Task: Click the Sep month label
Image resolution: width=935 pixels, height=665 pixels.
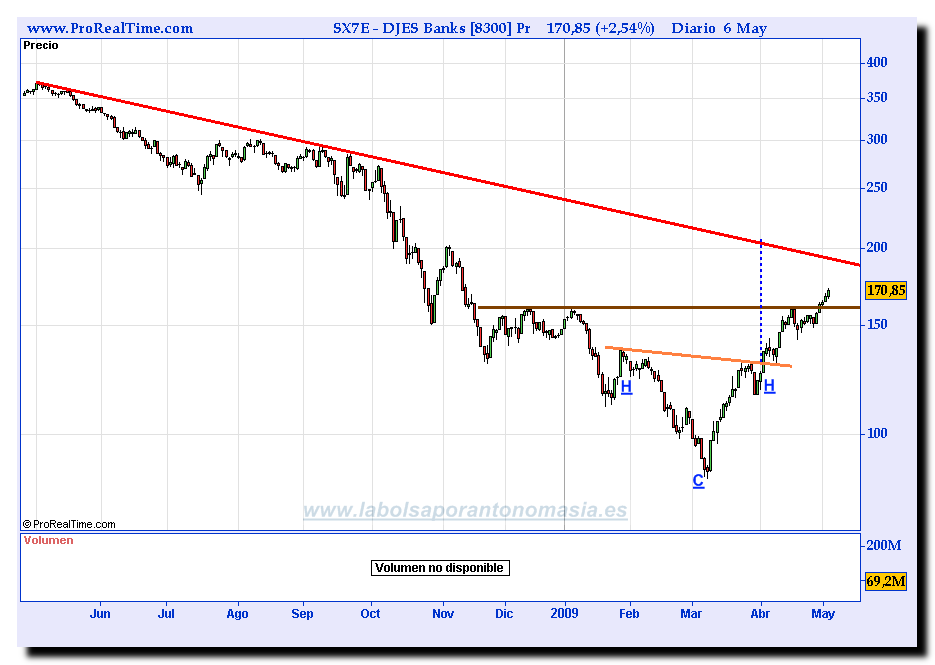Action: click(302, 614)
